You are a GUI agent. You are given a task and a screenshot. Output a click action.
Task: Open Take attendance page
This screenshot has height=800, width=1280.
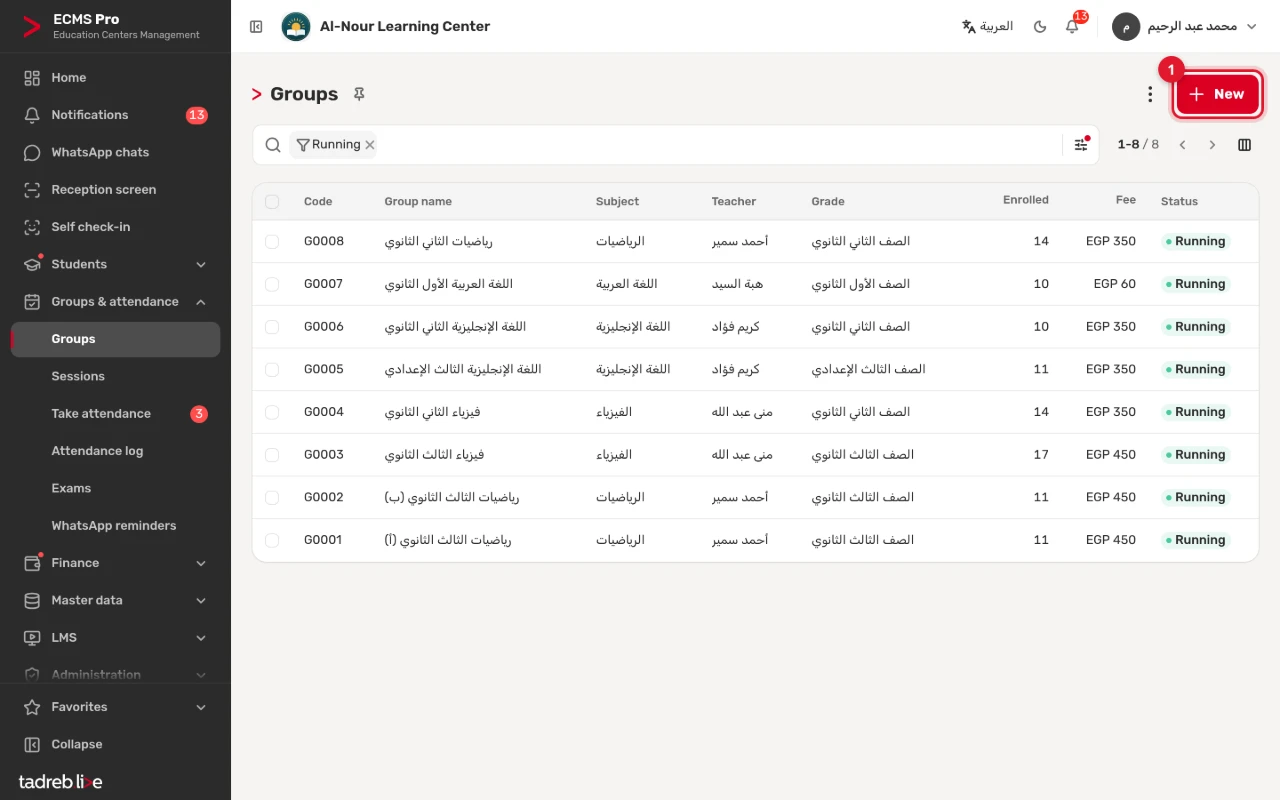[115, 414]
